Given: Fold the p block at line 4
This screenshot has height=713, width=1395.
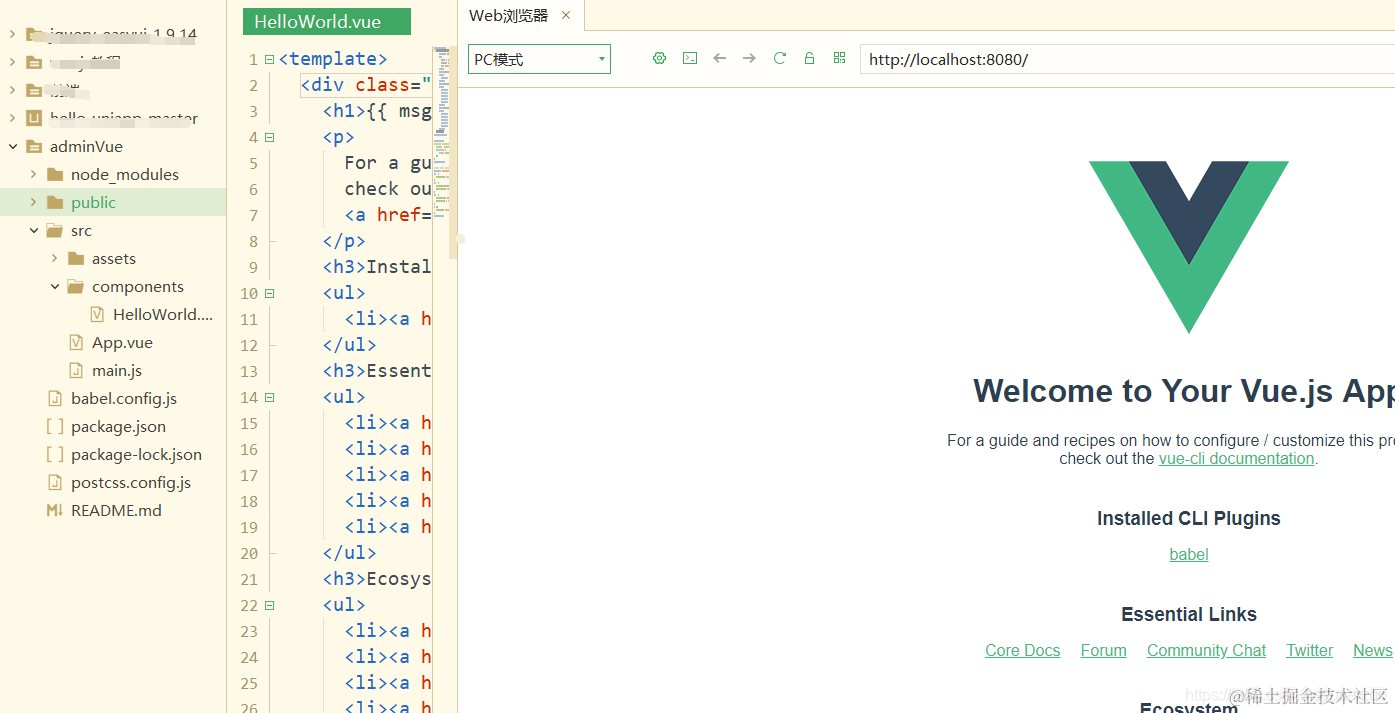Looking at the screenshot, I should tap(269, 137).
